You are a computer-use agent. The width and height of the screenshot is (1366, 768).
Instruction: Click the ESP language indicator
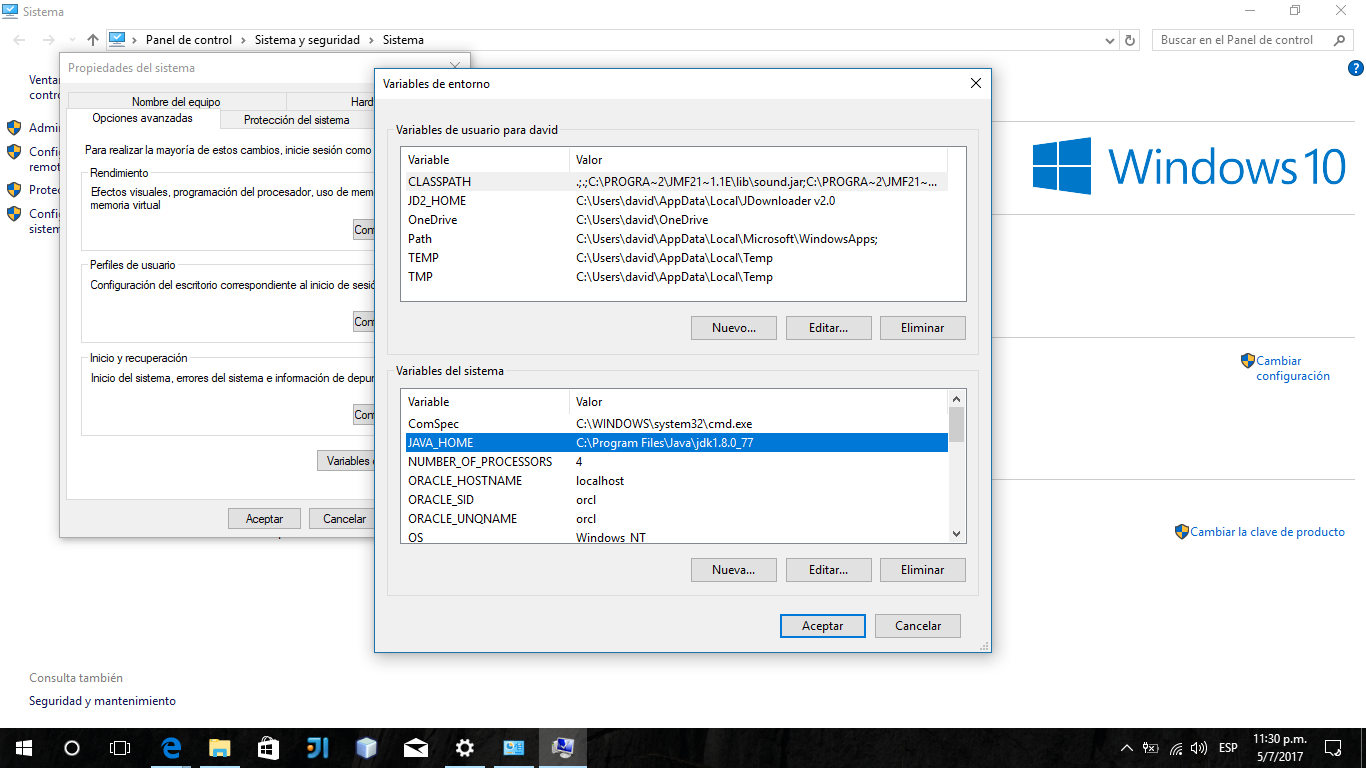point(1228,748)
